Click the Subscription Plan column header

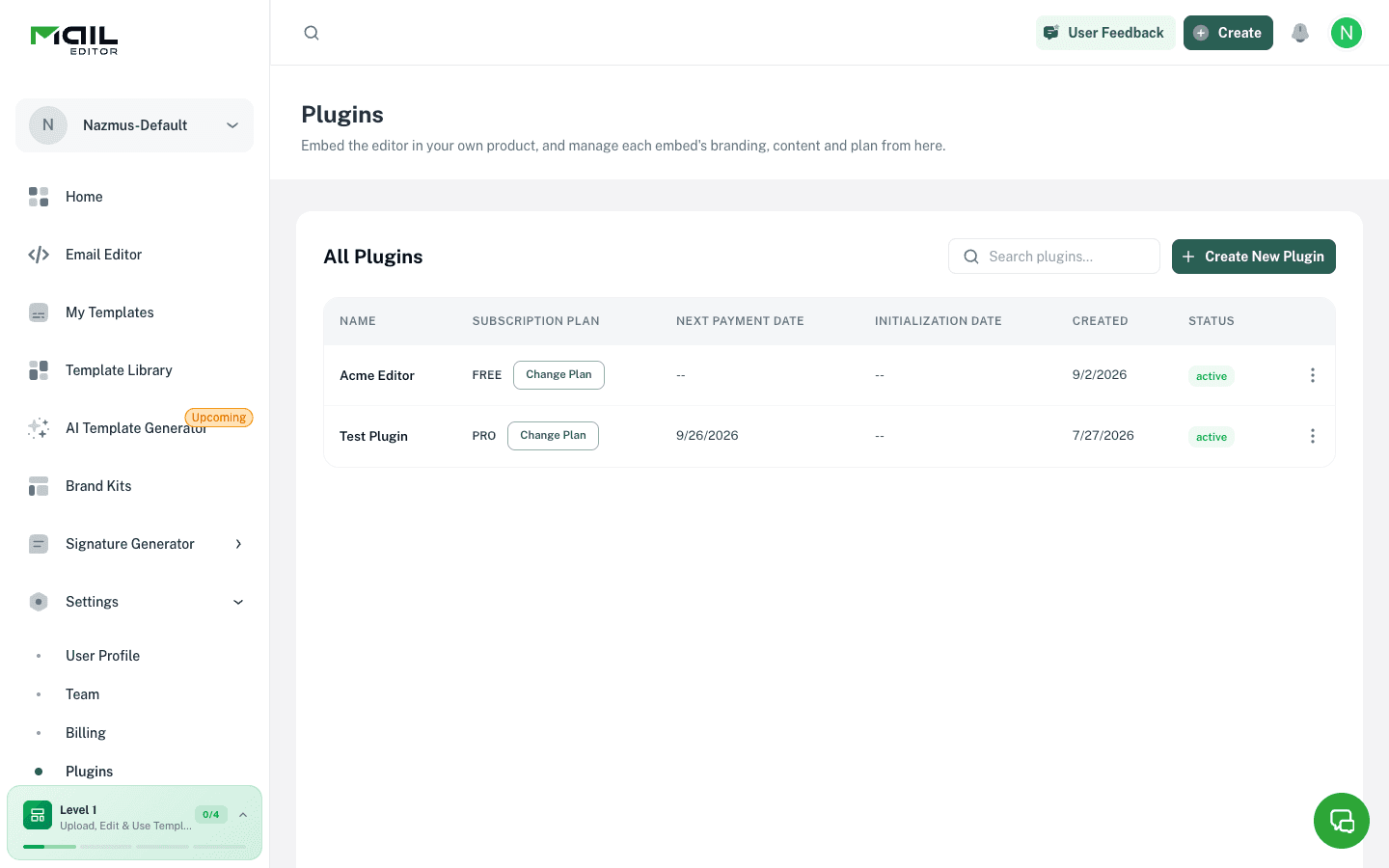535,321
